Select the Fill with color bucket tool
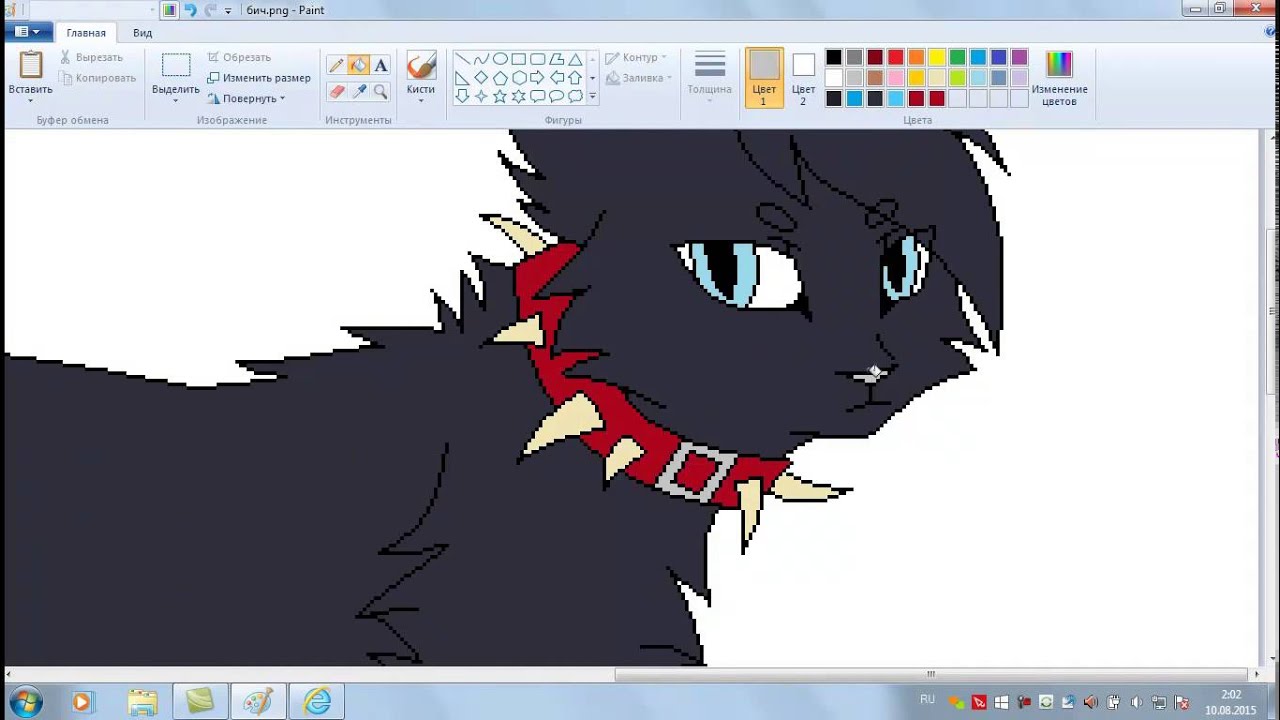The image size is (1280, 720). pyautogui.click(x=359, y=65)
